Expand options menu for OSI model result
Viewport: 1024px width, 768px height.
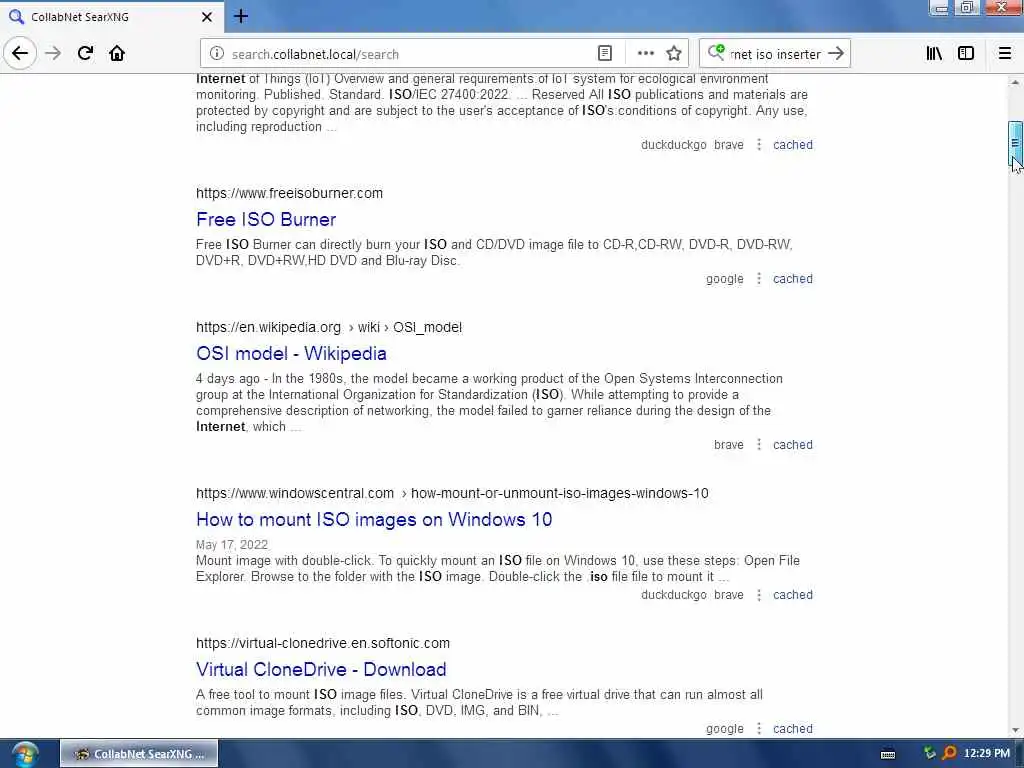click(759, 444)
